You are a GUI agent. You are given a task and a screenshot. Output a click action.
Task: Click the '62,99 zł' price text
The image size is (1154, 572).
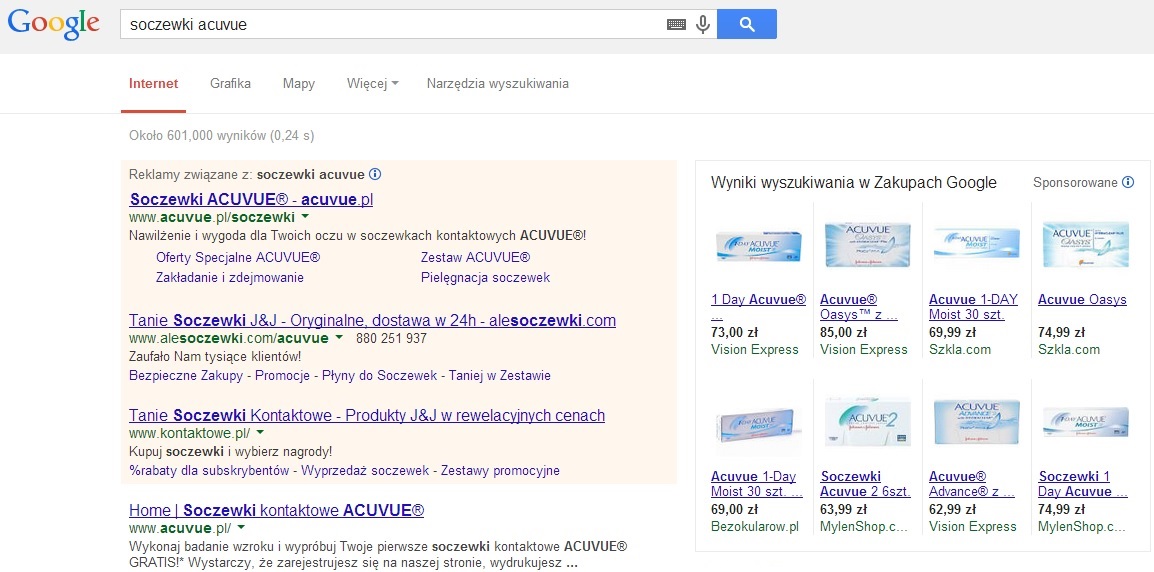point(952,509)
